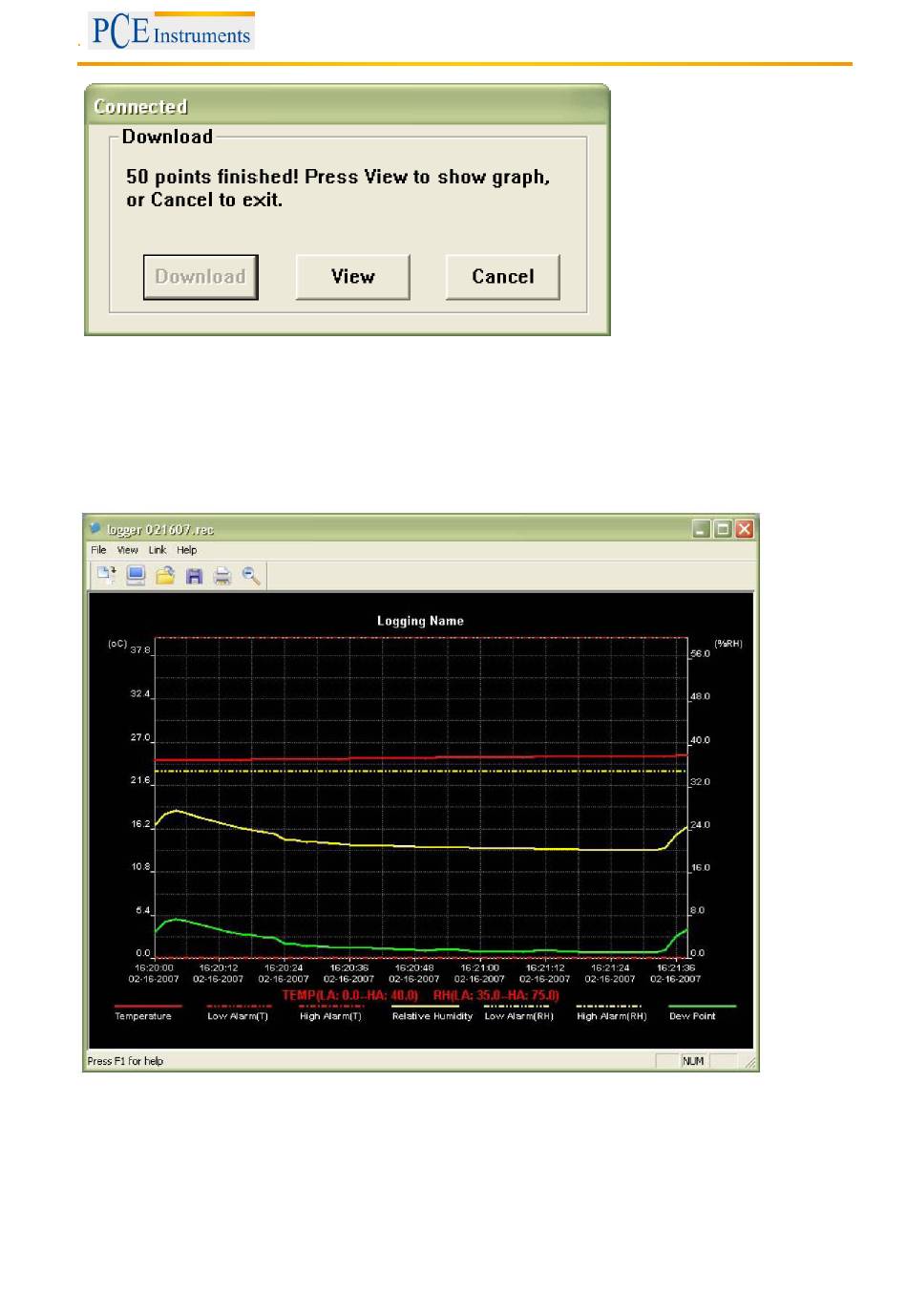Screen dimensions: 907x1316
Task: Click the Dew Point legend green line
Action: point(703,1007)
